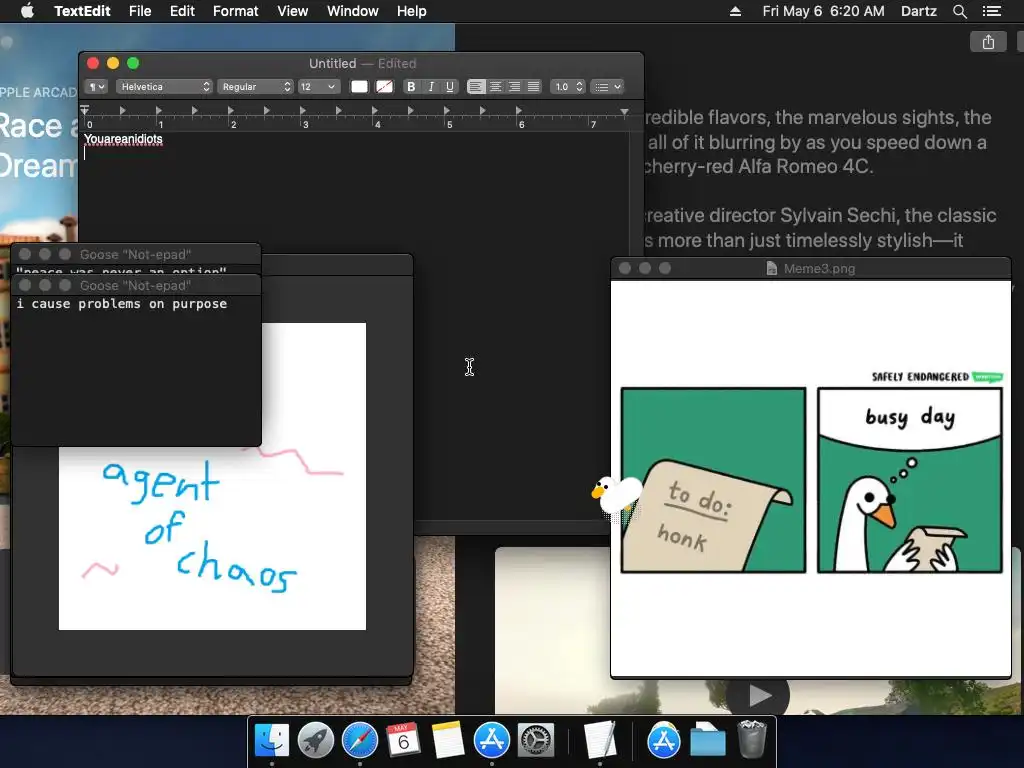This screenshot has height=768, width=1024.
Task: Click the date and time in menu bar
Action: [824, 11]
